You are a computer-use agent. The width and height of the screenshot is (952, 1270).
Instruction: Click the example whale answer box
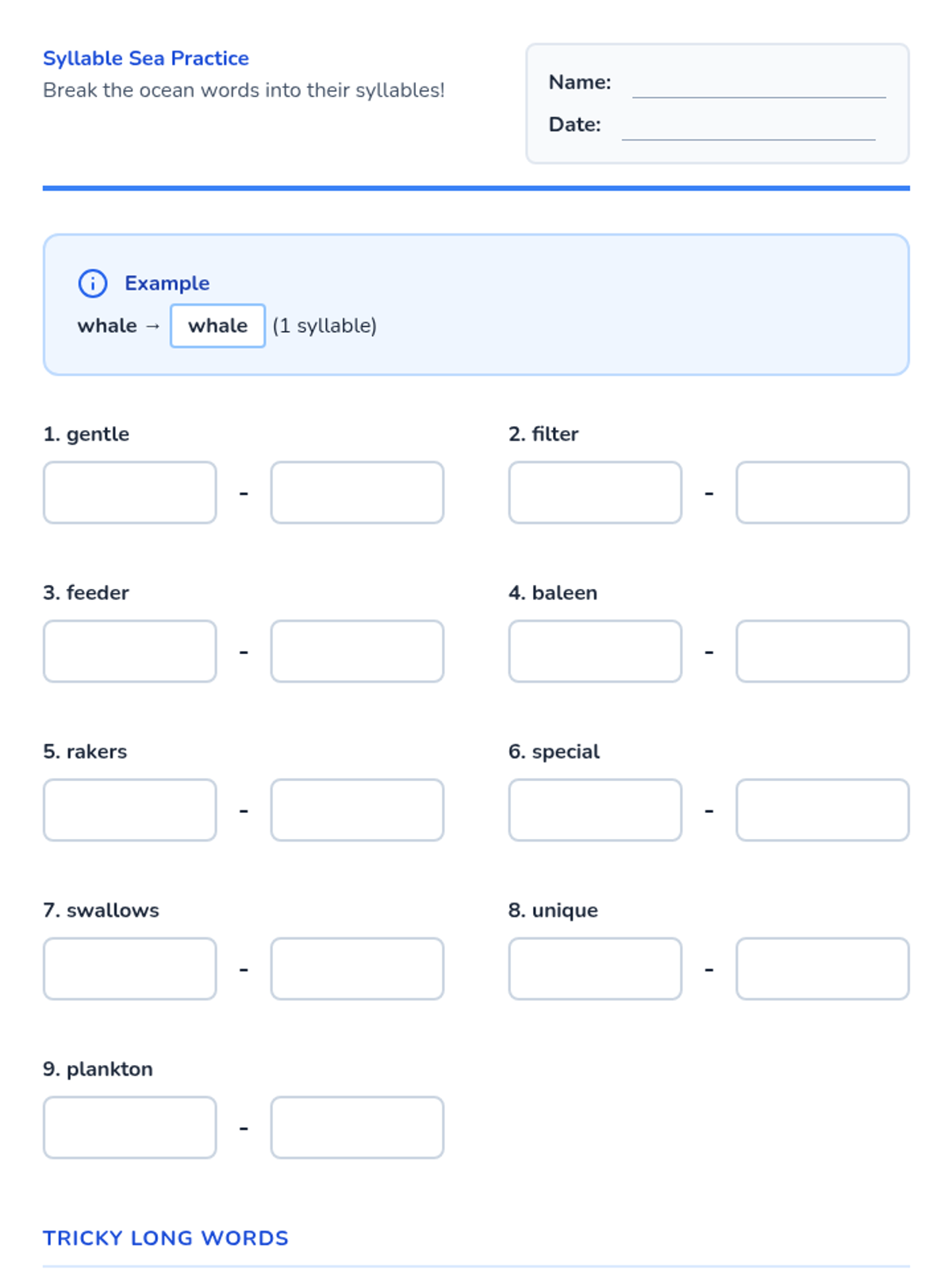point(217,325)
